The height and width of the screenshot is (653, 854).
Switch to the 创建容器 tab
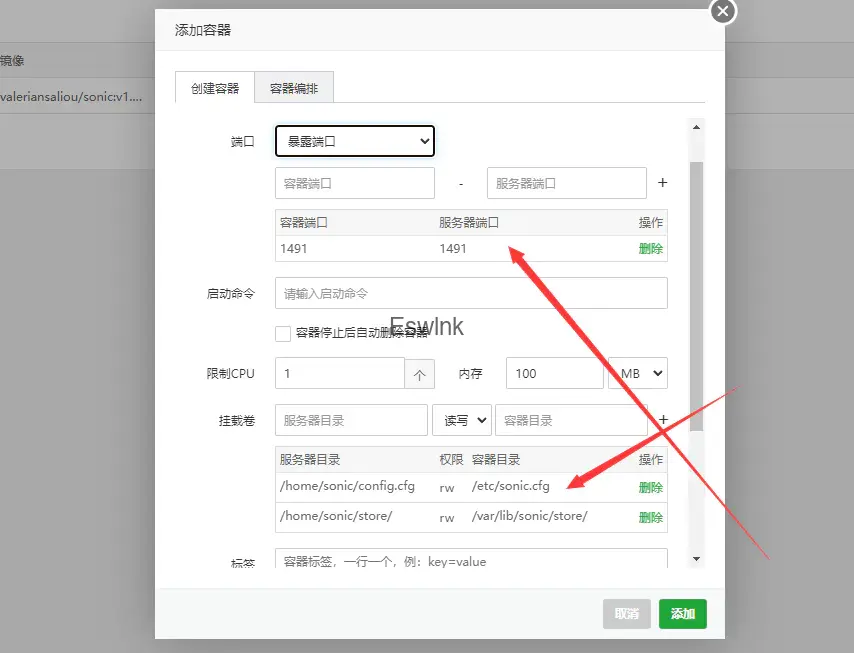pos(215,88)
